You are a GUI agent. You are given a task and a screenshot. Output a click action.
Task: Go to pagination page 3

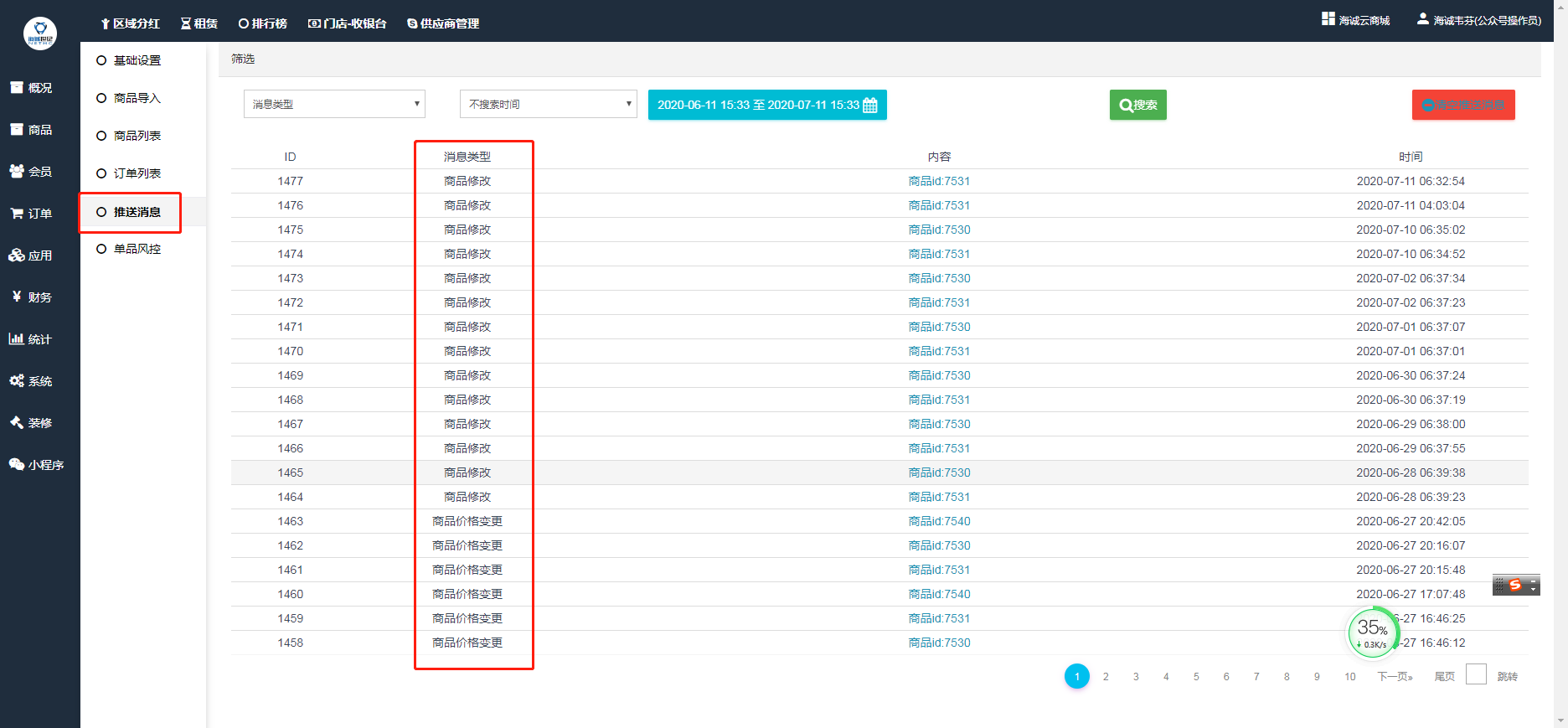tap(1136, 676)
